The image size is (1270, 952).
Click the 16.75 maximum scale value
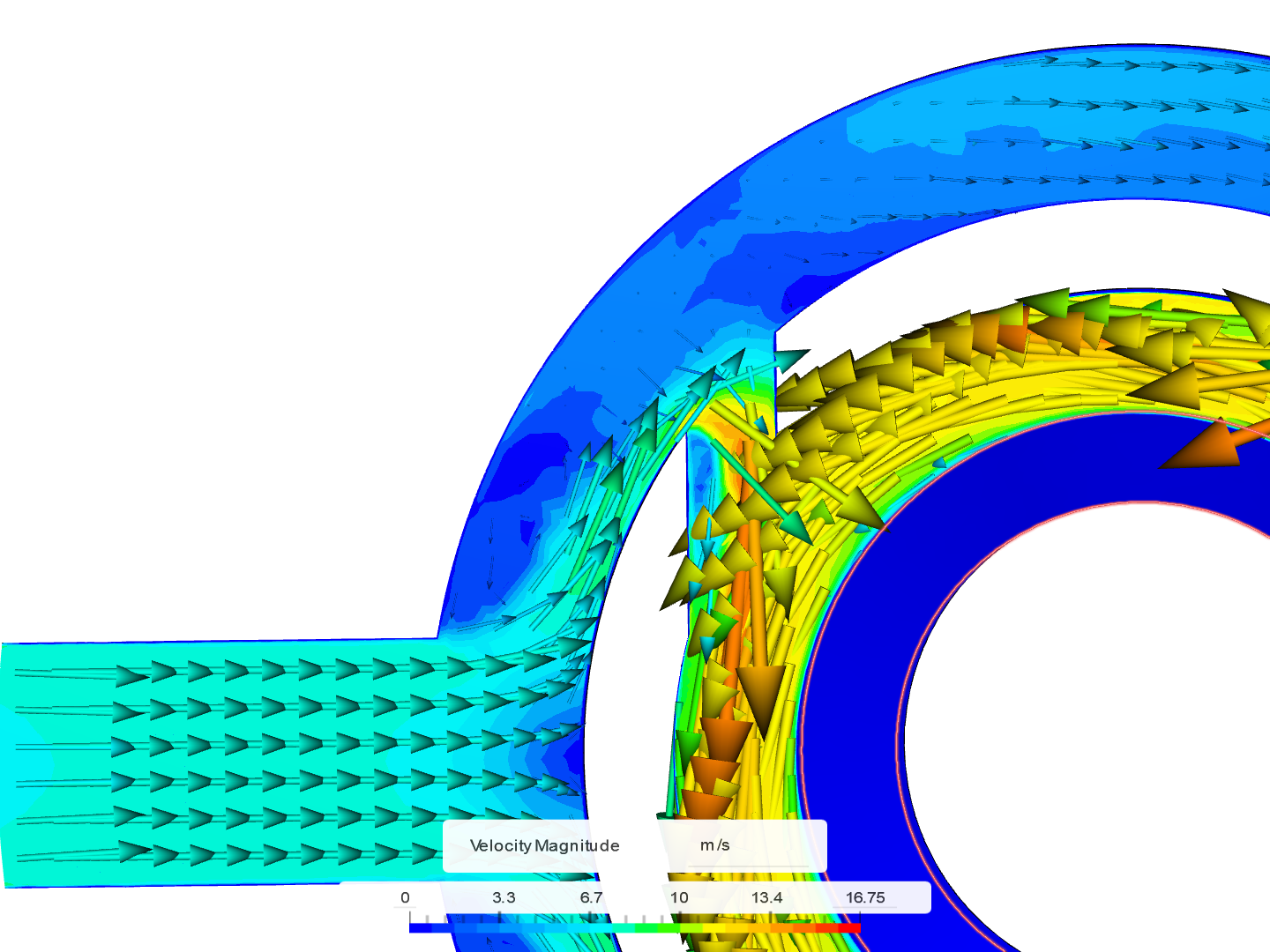pyautogui.click(x=865, y=897)
